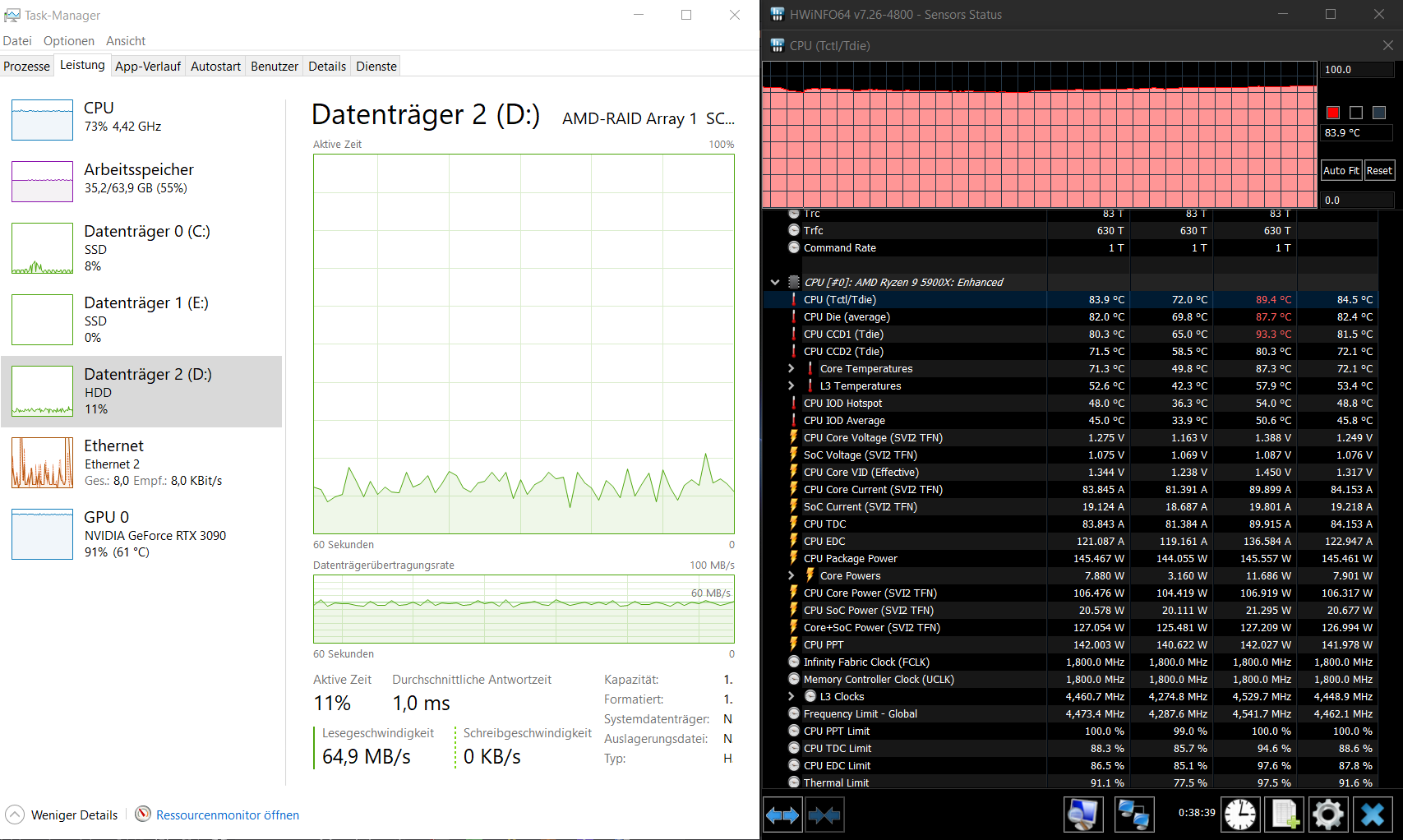
Task: Click the icon beside the CPU PPT Limit row
Action: click(x=794, y=730)
